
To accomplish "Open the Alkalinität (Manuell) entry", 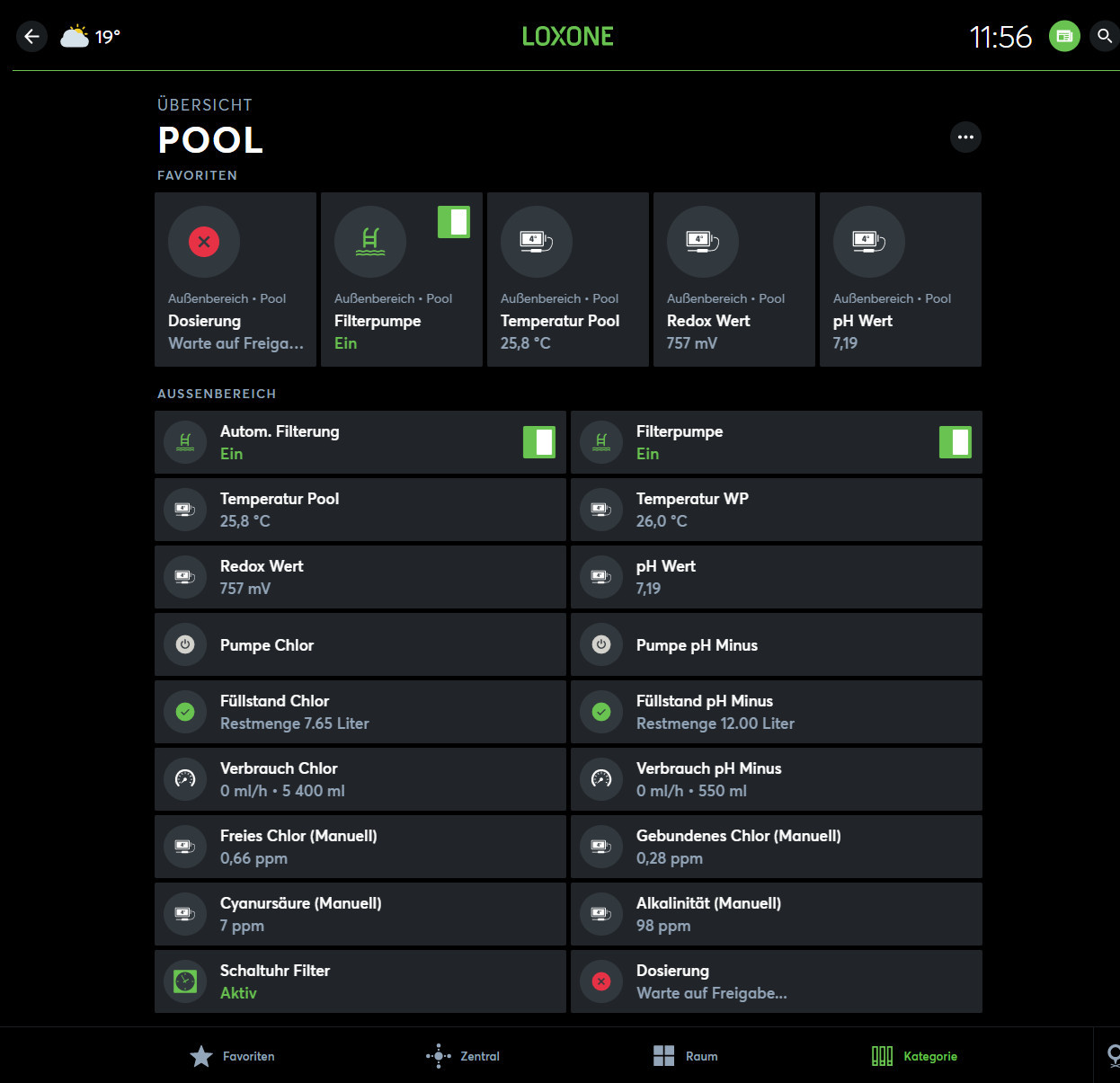I will (776, 914).
